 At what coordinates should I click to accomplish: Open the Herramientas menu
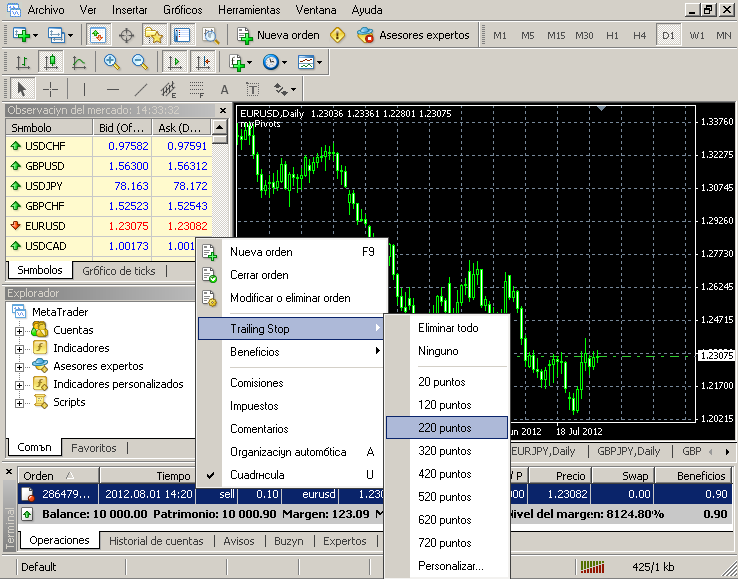click(248, 9)
